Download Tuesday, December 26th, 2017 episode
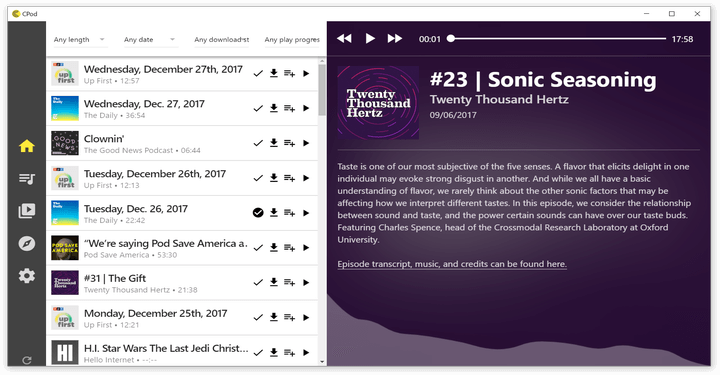This screenshot has width=720, height=375. [x=274, y=178]
